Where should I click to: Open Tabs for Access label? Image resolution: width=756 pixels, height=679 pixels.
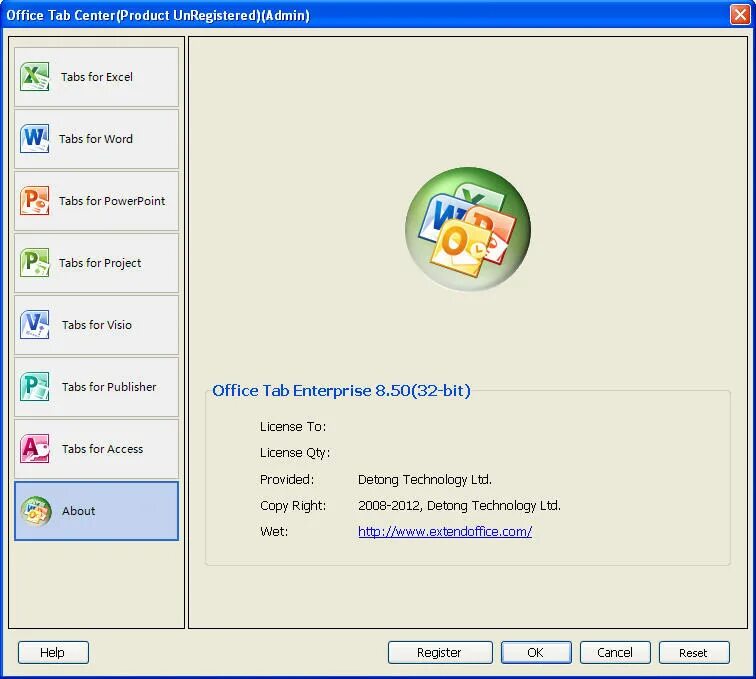click(x=102, y=449)
